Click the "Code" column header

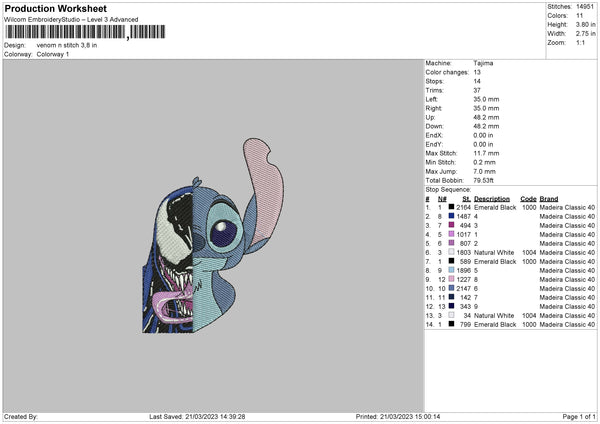pos(528,199)
